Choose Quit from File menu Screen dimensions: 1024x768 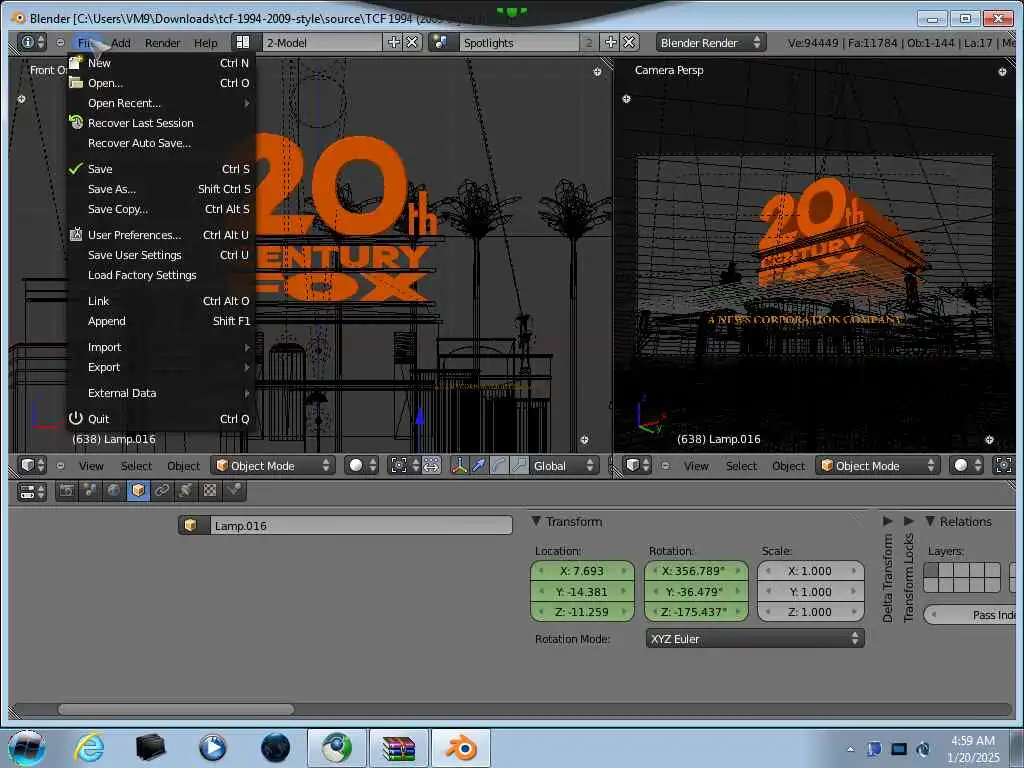click(x=161, y=419)
